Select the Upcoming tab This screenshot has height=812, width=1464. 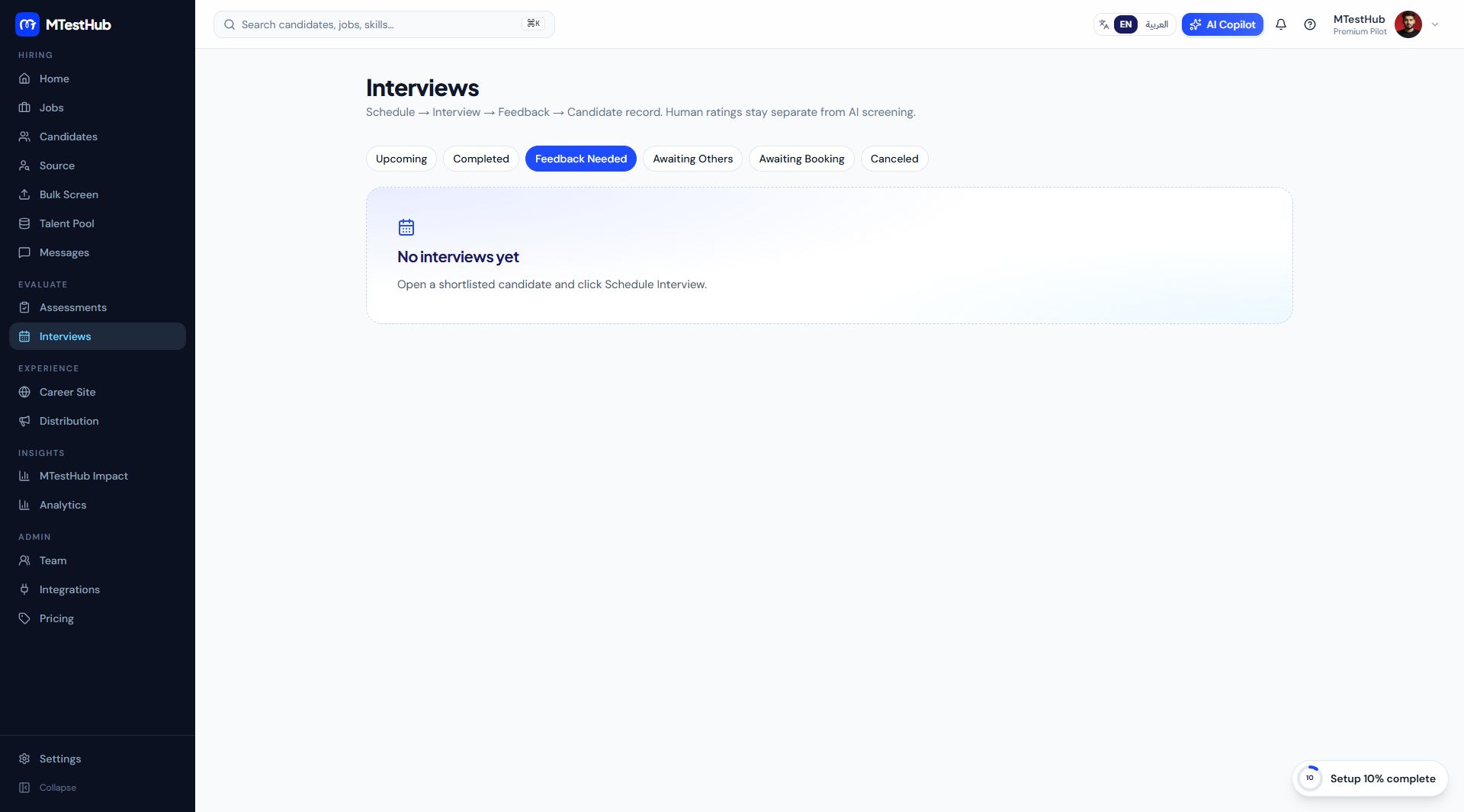401,159
